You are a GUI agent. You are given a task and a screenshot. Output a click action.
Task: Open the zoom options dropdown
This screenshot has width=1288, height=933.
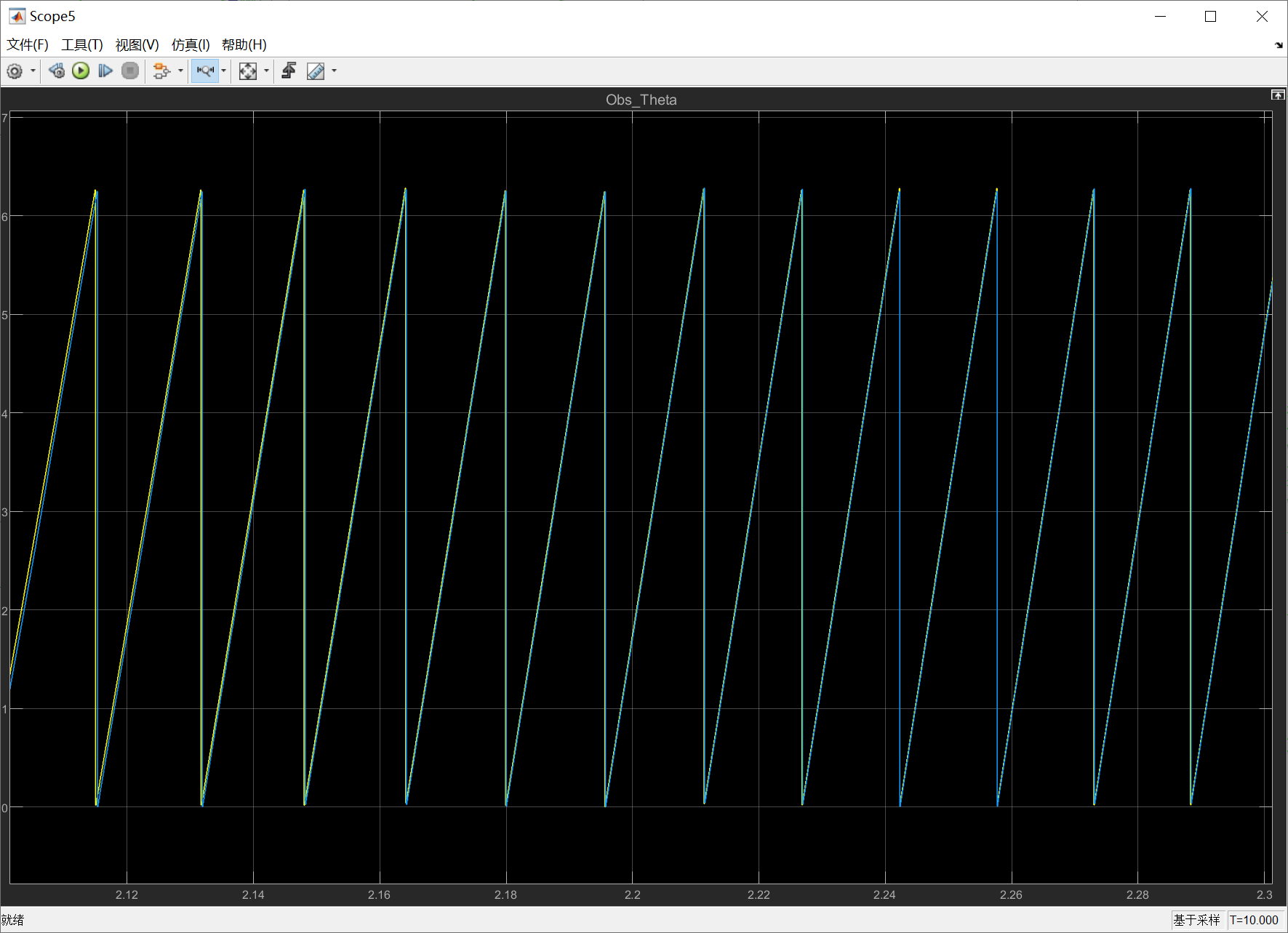coord(223,71)
